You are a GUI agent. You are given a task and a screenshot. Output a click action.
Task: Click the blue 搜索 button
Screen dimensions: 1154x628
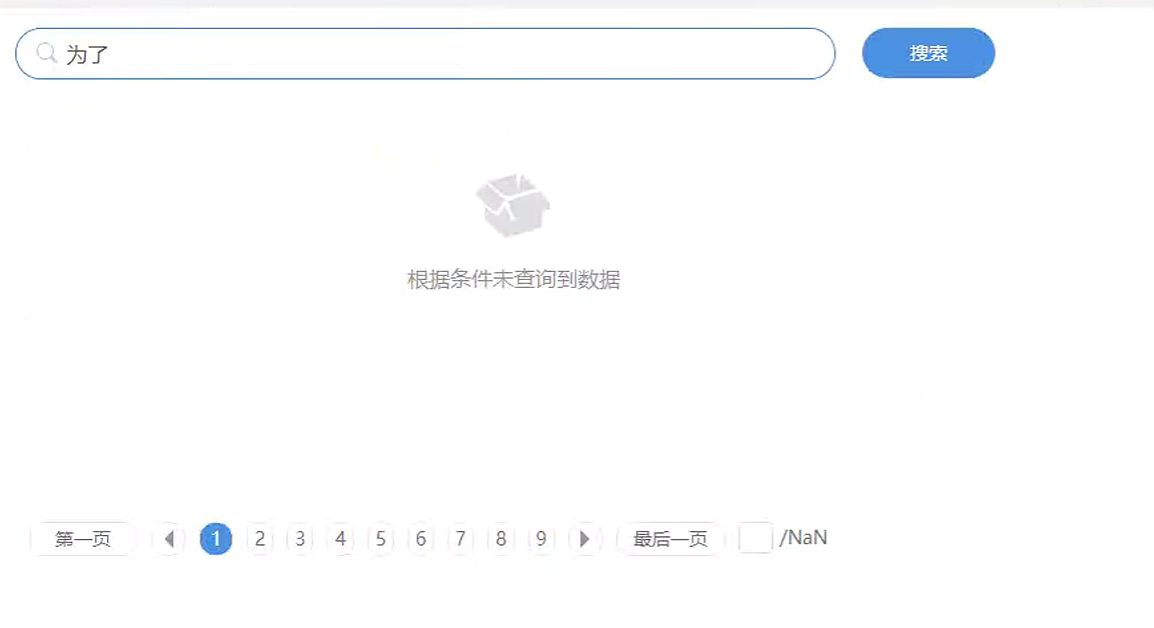pos(928,53)
